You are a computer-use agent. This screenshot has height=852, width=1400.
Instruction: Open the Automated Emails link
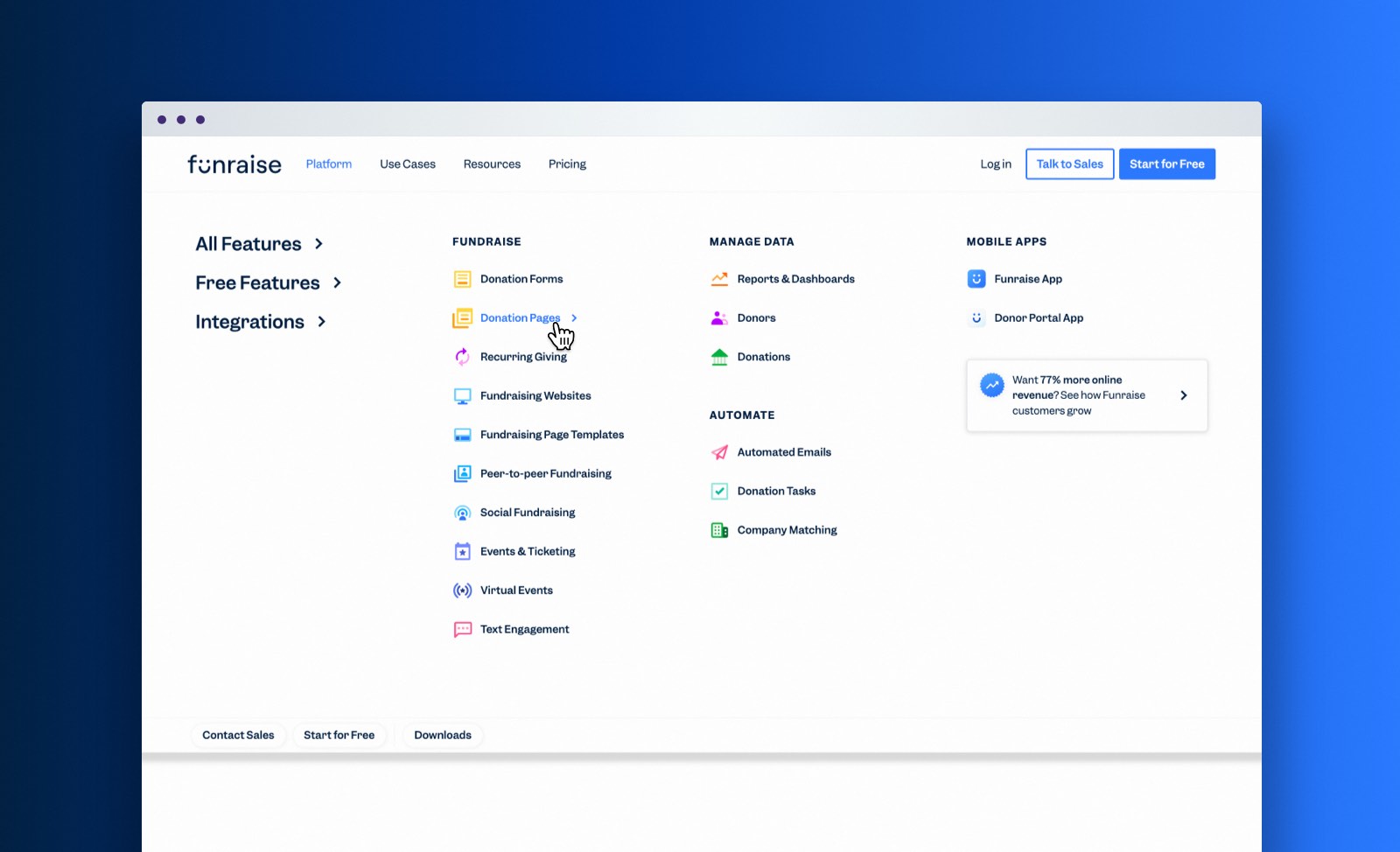784,452
